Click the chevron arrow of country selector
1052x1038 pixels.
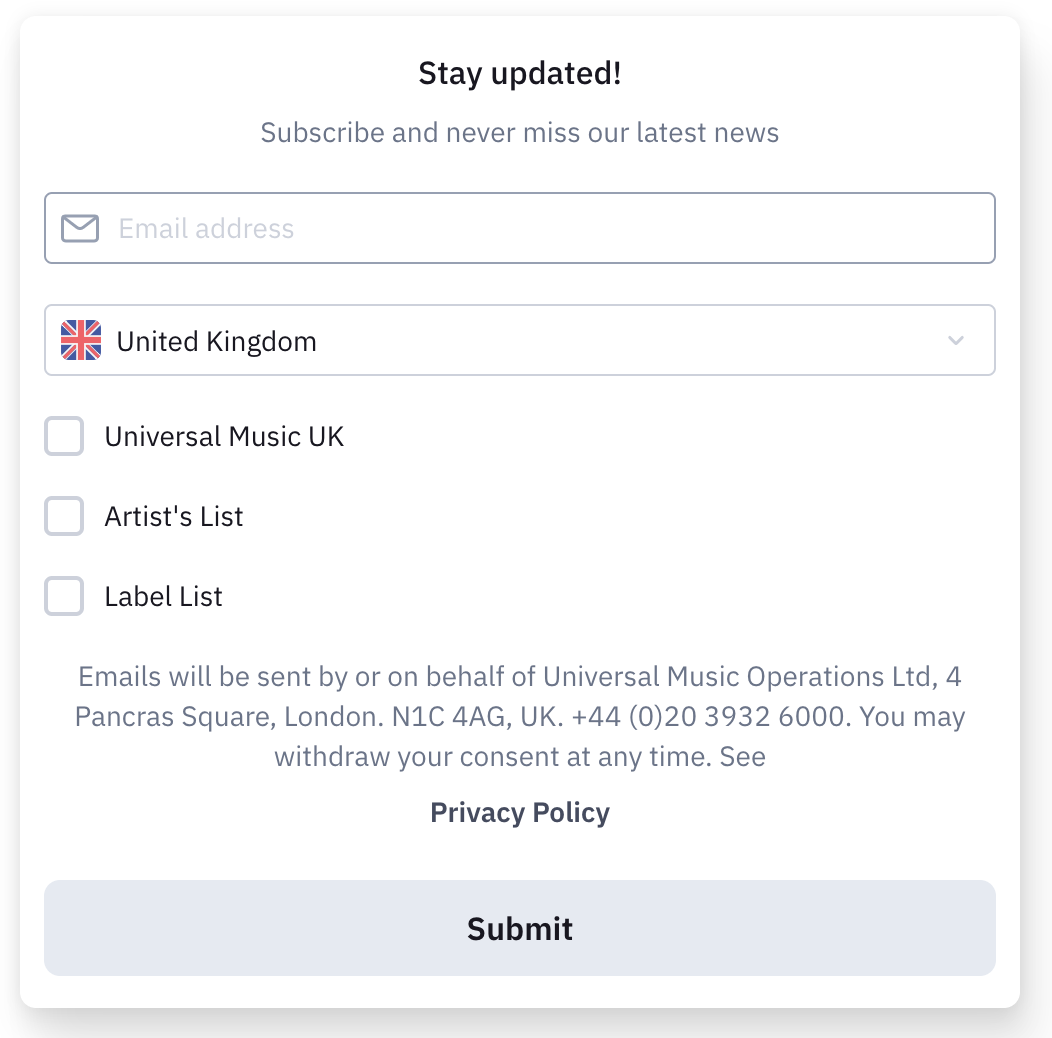pos(956,340)
